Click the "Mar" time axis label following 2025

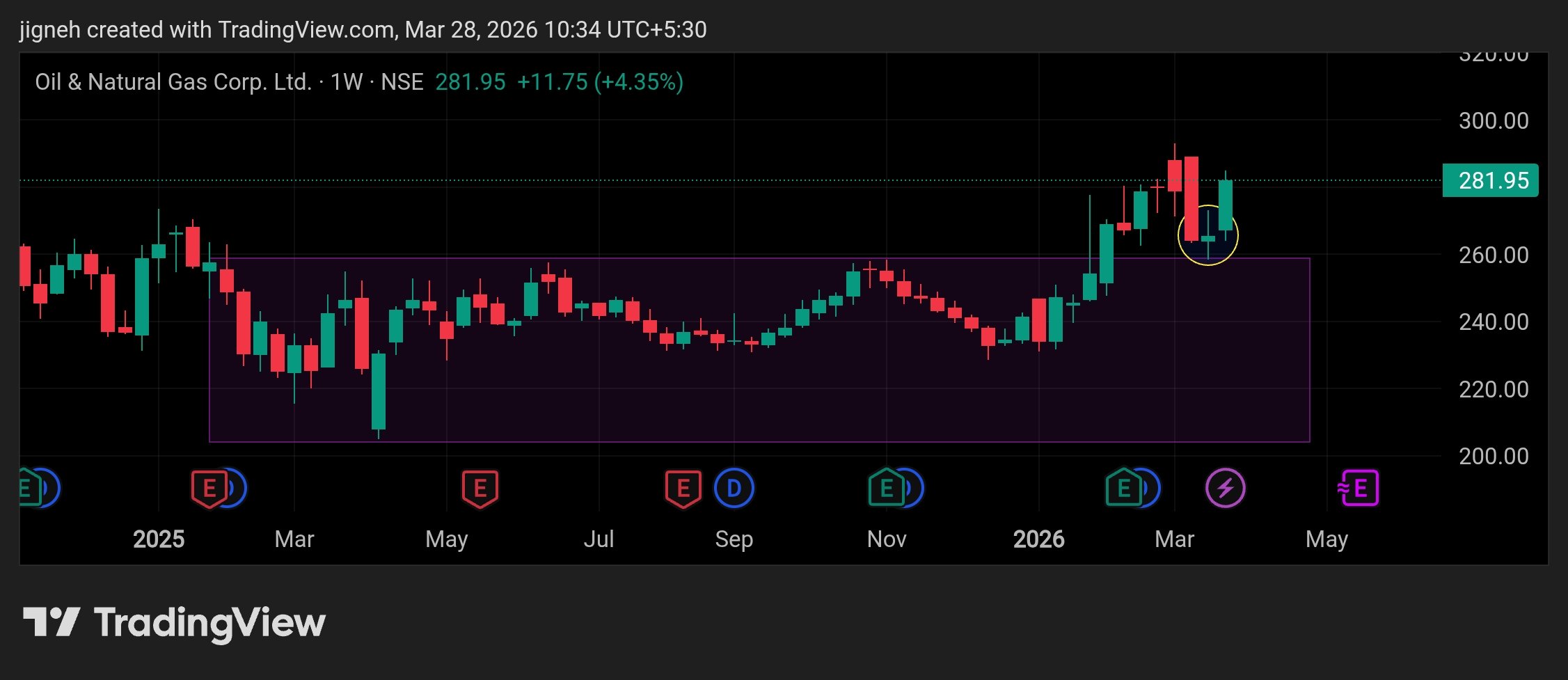pyautogui.click(x=294, y=539)
